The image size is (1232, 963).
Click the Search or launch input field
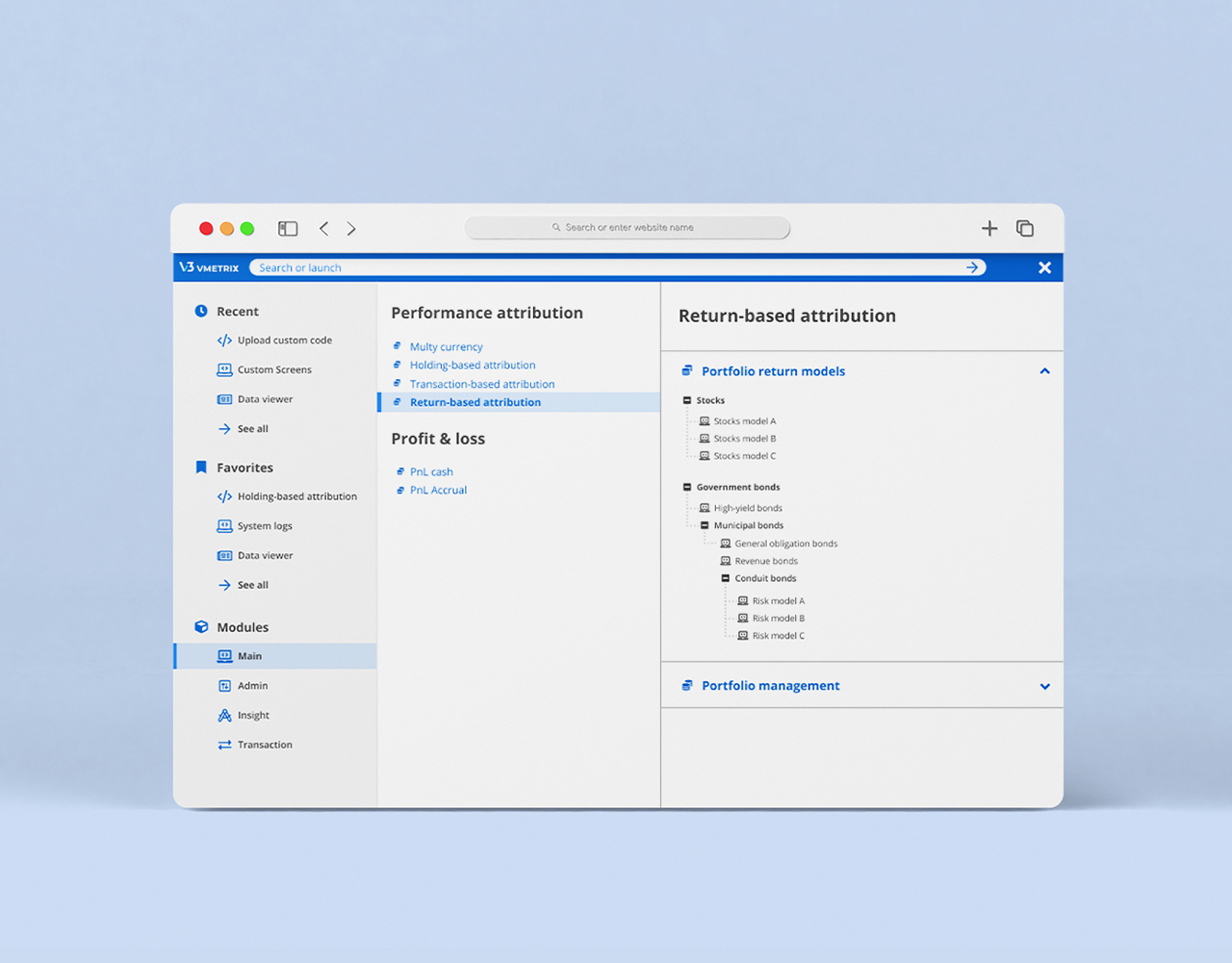coord(606,267)
